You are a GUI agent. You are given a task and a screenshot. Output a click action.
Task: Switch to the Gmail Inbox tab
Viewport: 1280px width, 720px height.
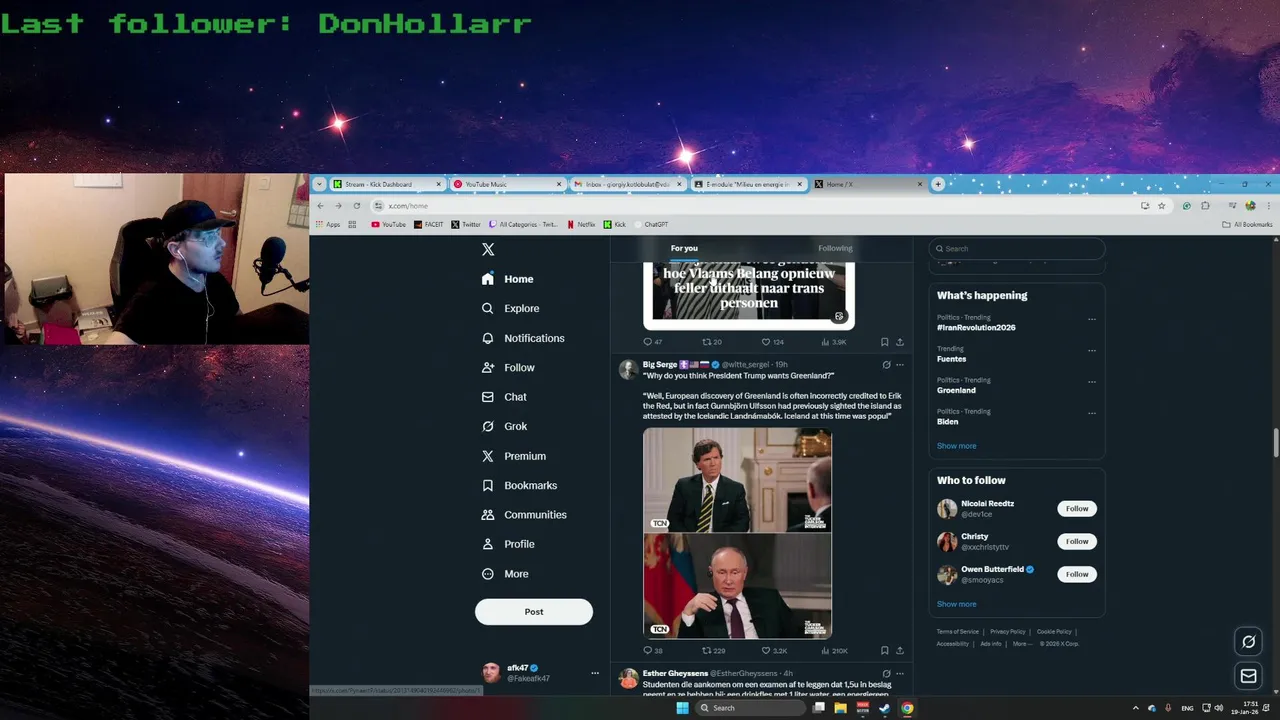click(x=627, y=184)
